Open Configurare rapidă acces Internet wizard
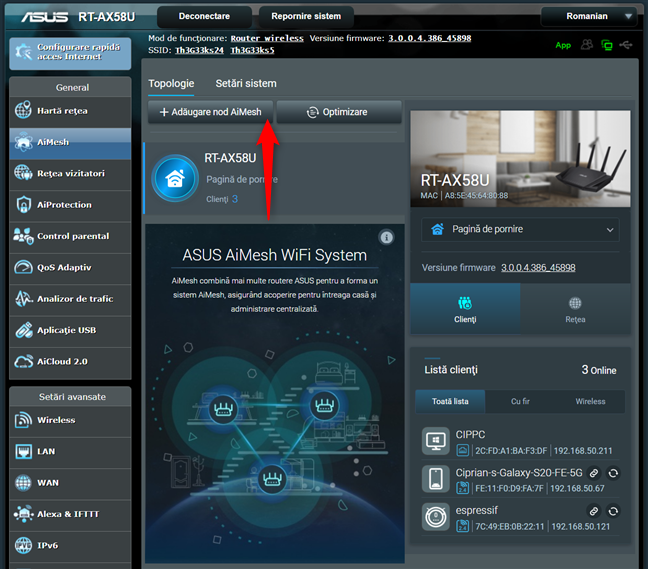This screenshot has width=648, height=569. 70,53
